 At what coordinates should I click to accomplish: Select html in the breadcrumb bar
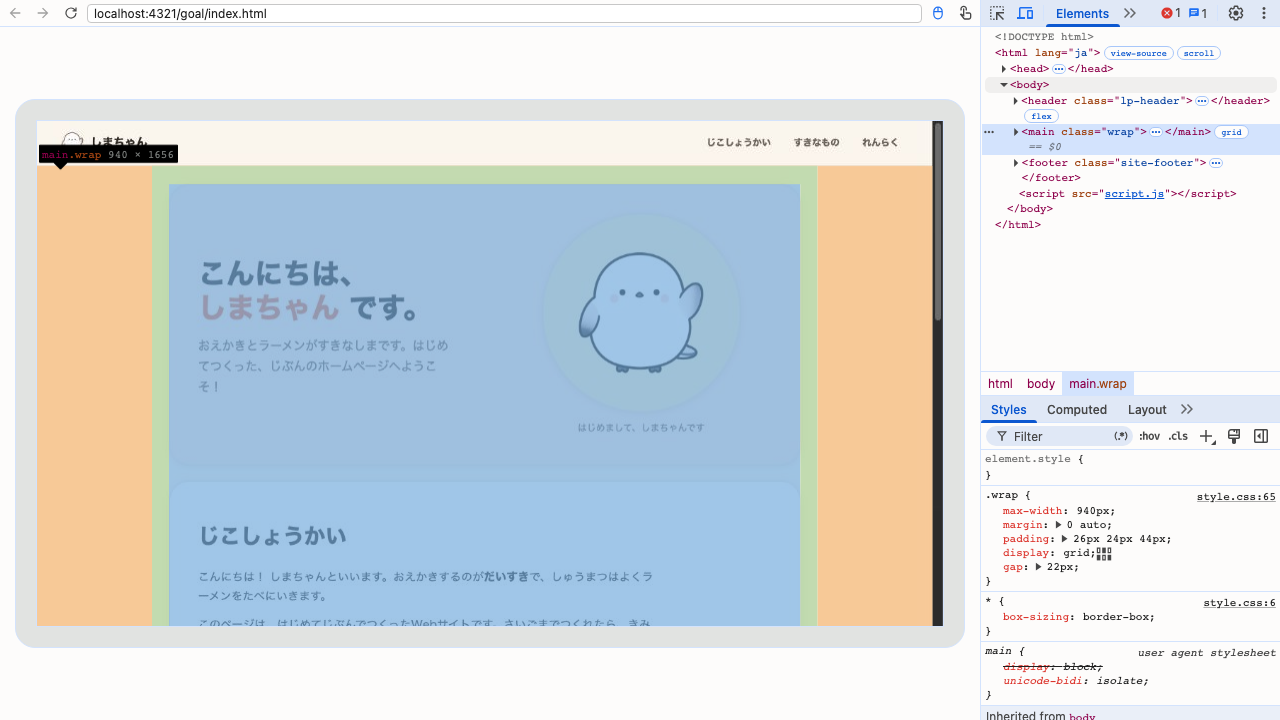pyautogui.click(x=1000, y=384)
